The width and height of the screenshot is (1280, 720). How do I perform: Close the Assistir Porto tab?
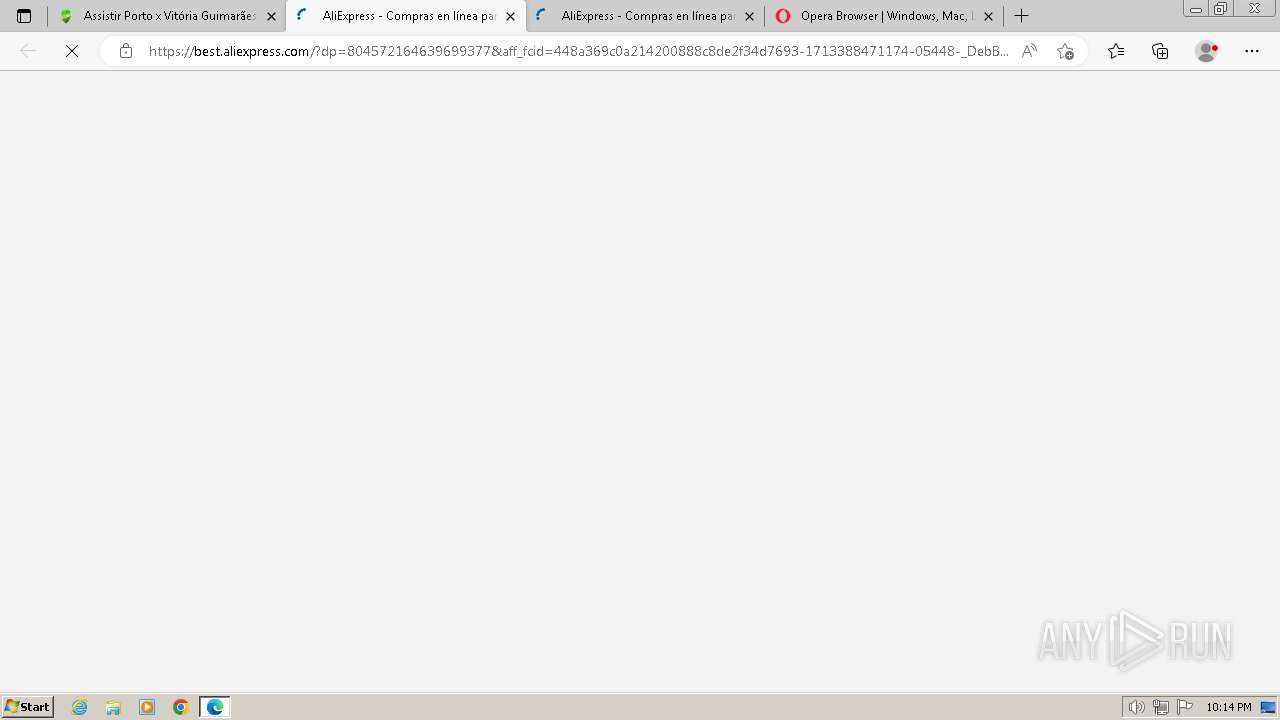tap(271, 16)
